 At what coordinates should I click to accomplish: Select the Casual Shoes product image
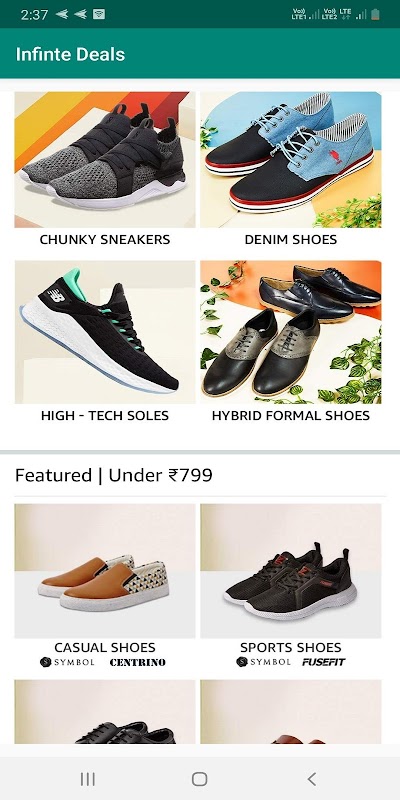[105, 571]
